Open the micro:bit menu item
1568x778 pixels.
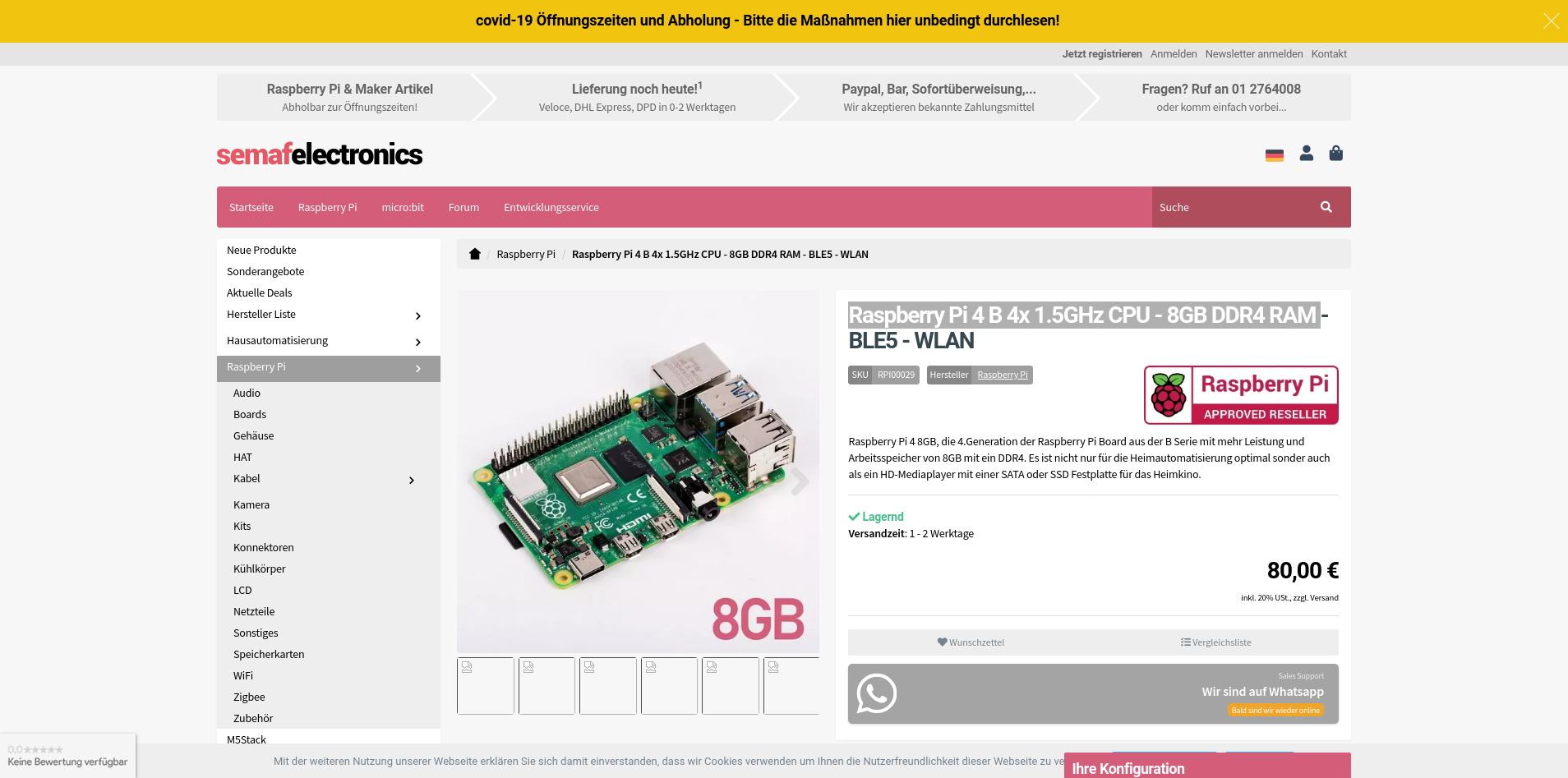(403, 207)
